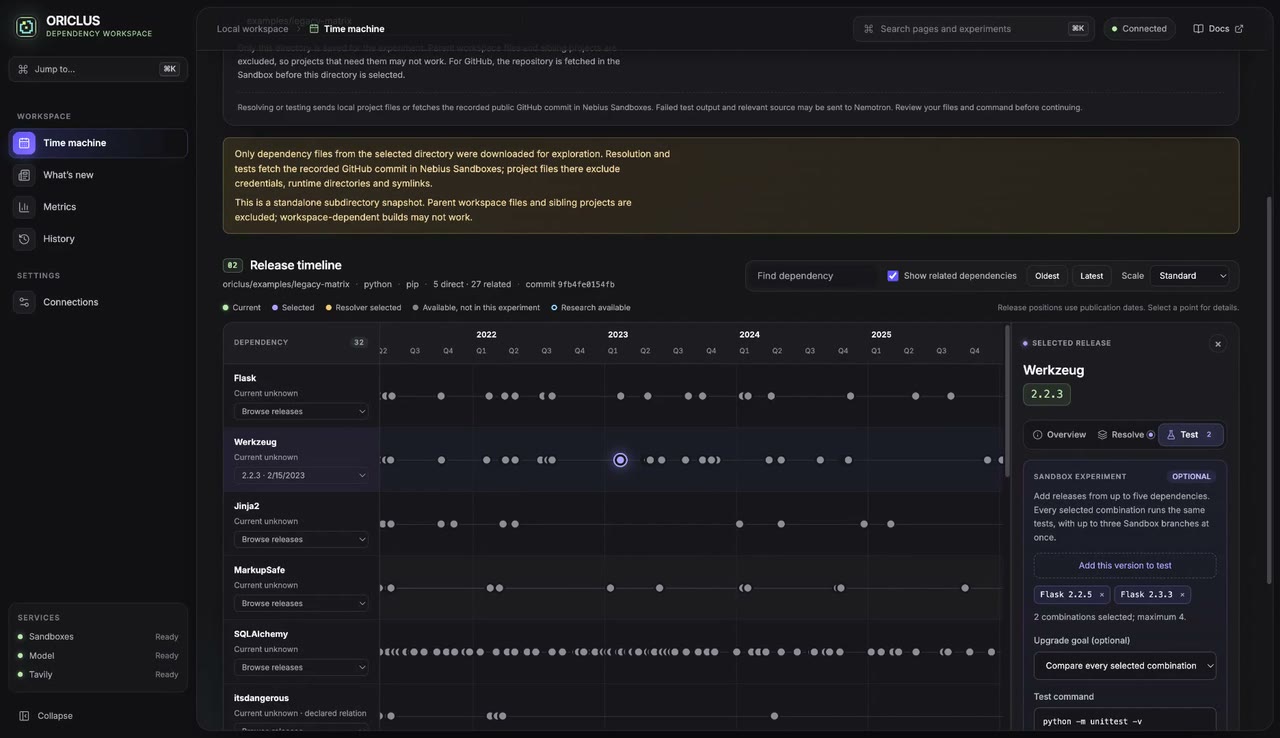Click the Model service status

tap(98, 656)
